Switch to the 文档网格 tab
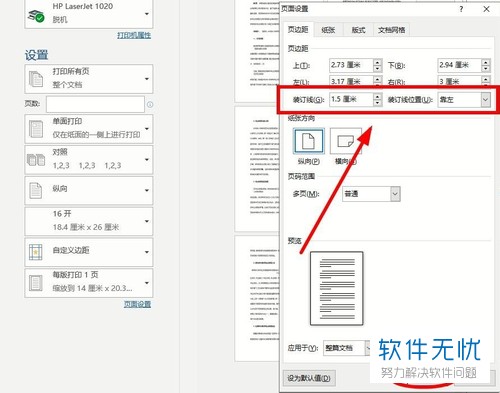The width and height of the screenshot is (500, 393). (x=391, y=30)
